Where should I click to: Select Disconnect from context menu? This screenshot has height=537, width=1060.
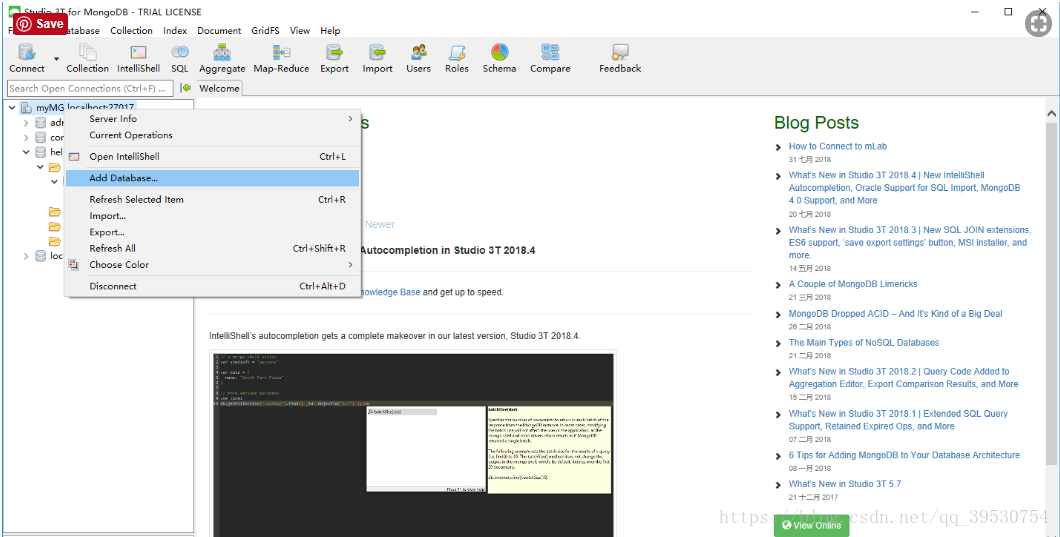coord(212,286)
